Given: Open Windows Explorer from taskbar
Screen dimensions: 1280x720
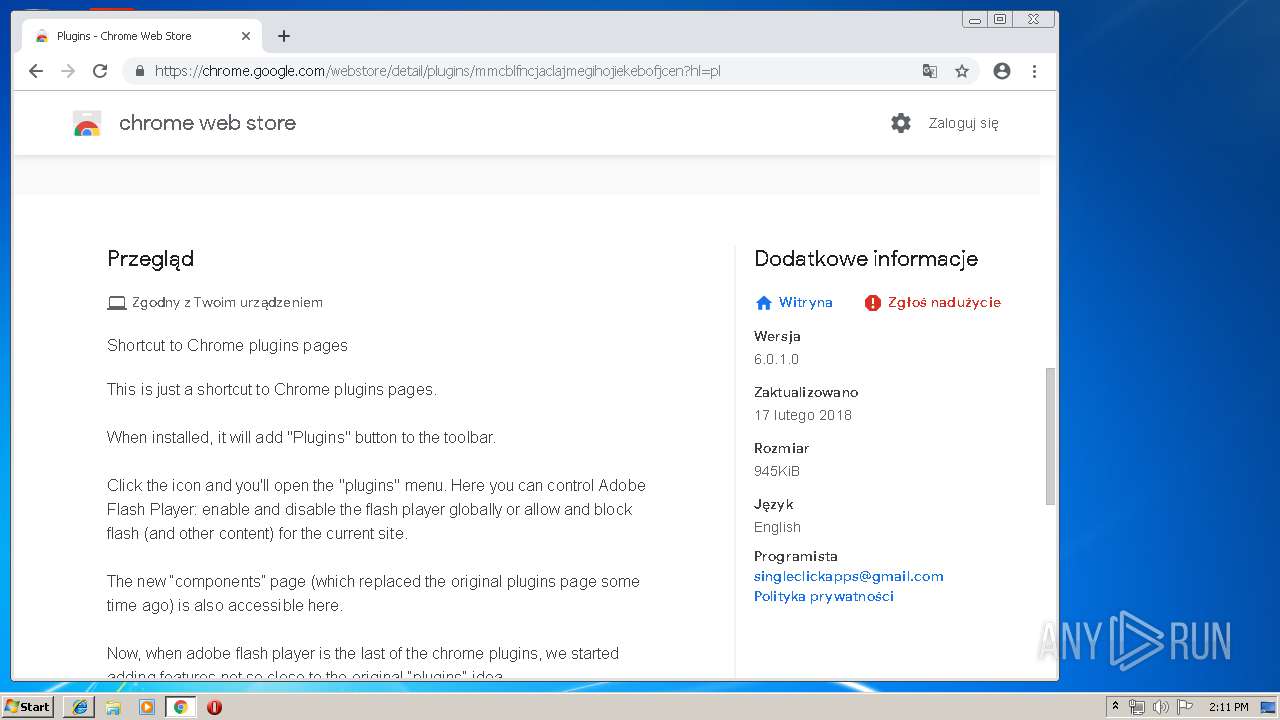Looking at the screenshot, I should coord(113,707).
